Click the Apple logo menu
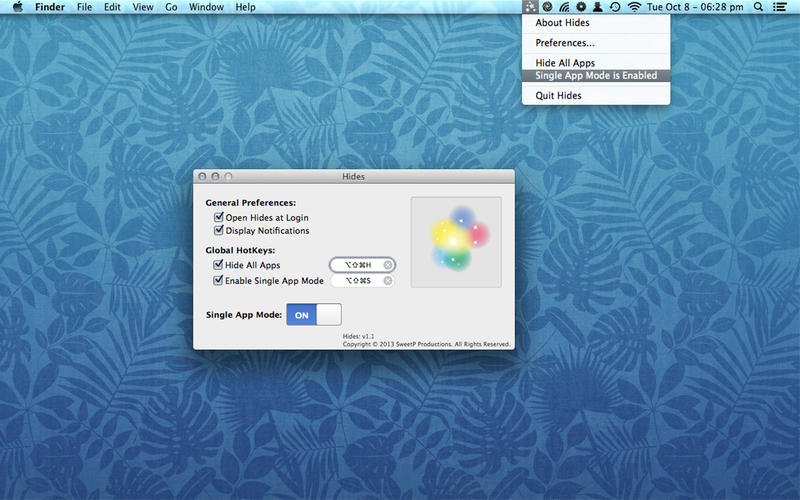 (17, 7)
